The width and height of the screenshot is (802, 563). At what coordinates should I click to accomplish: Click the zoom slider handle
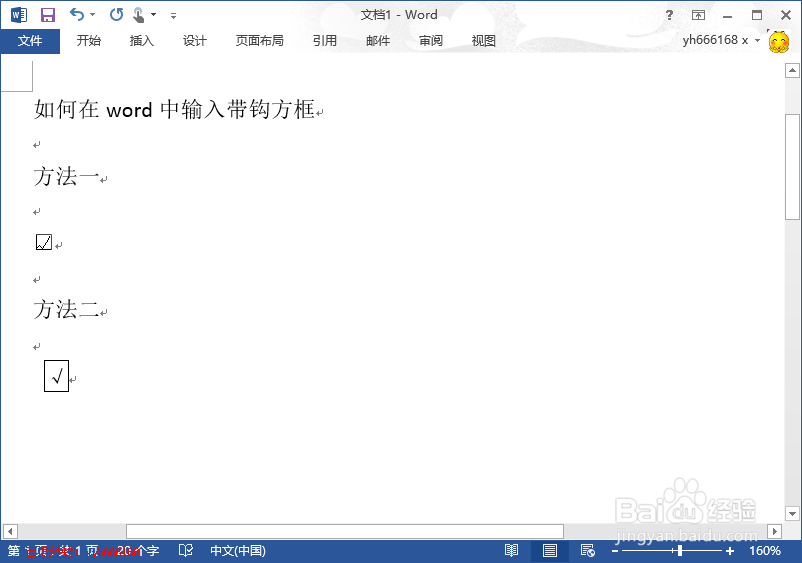click(679, 551)
